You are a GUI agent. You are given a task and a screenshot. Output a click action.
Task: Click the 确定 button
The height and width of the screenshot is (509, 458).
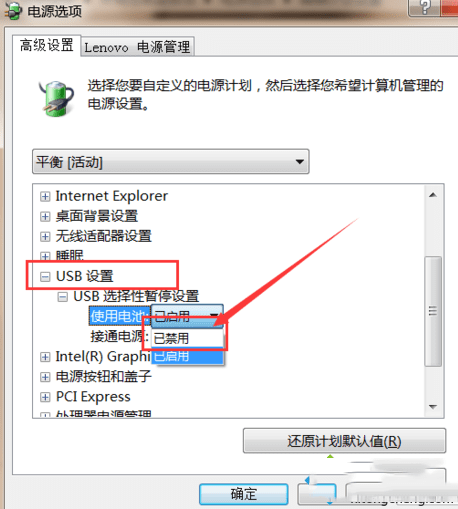point(244,494)
